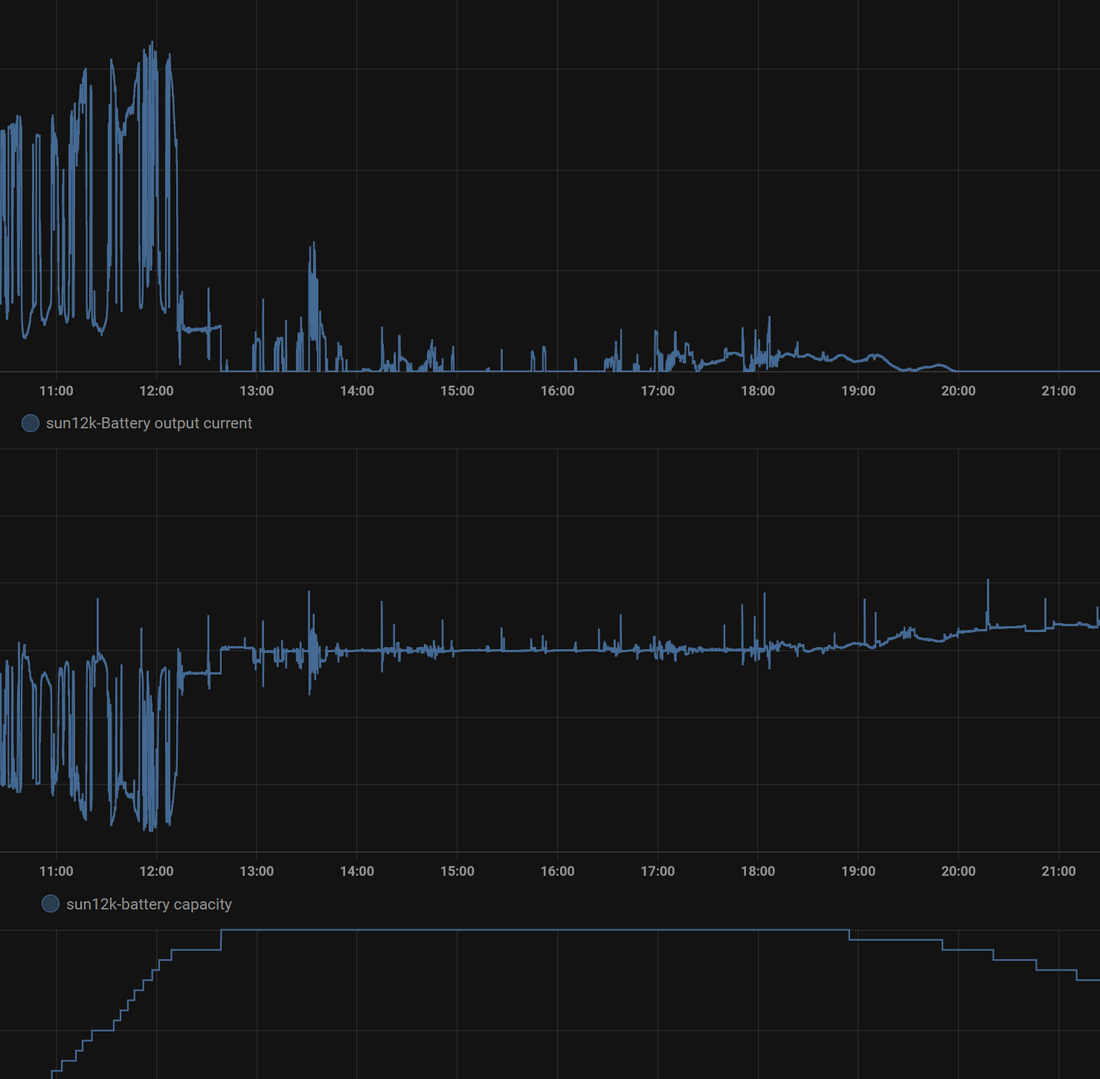Select the 21:00 label on the middle chart axis
This screenshot has width=1100, height=1079.
[x=1059, y=871]
